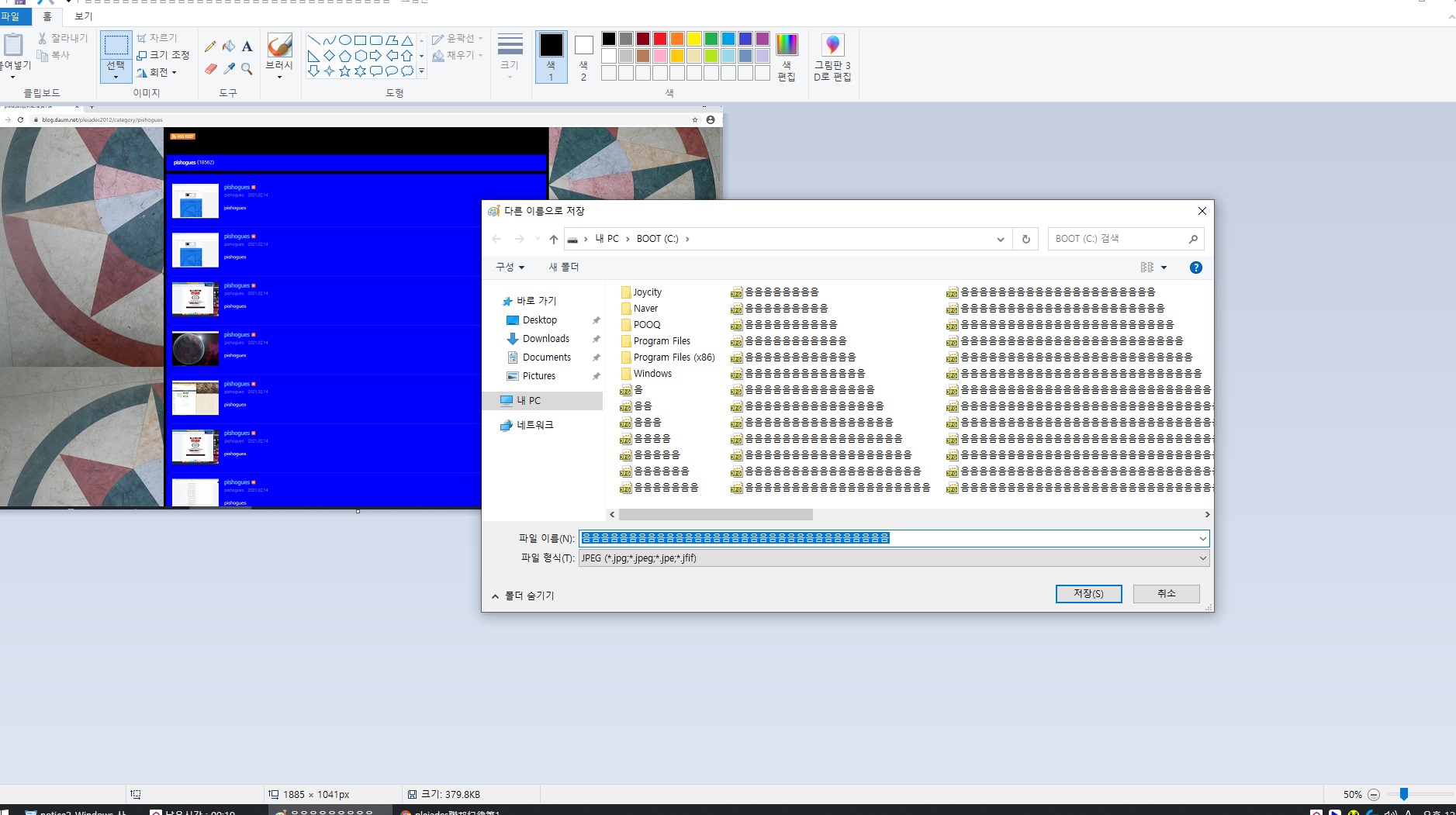
Task: Open the 회전 rotate dropdown
Action: [157, 72]
